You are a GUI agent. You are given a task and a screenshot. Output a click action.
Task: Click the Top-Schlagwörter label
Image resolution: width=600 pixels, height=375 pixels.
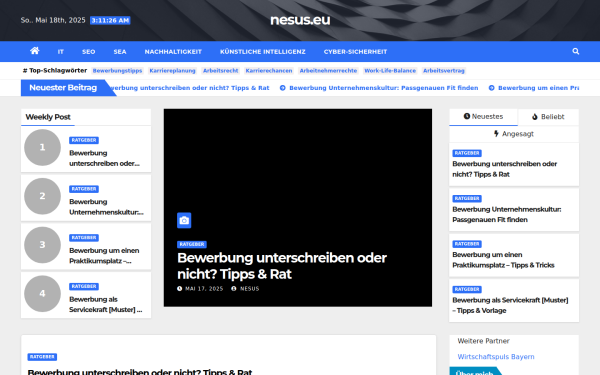click(x=55, y=70)
